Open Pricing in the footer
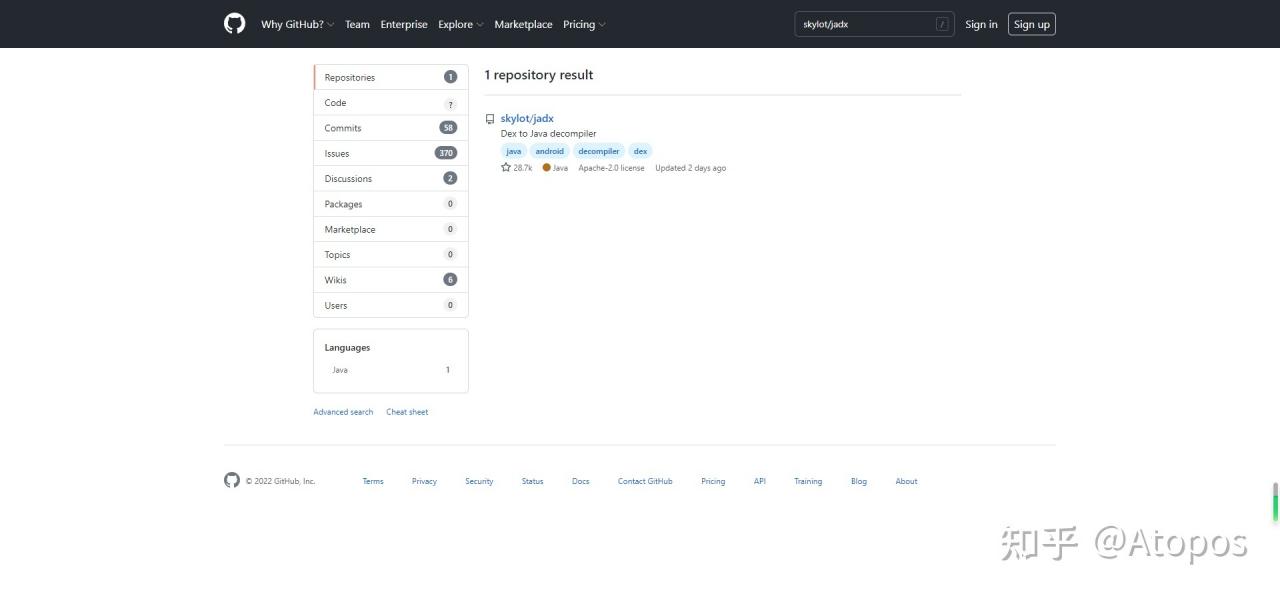This screenshot has height=600, width=1280. [713, 481]
